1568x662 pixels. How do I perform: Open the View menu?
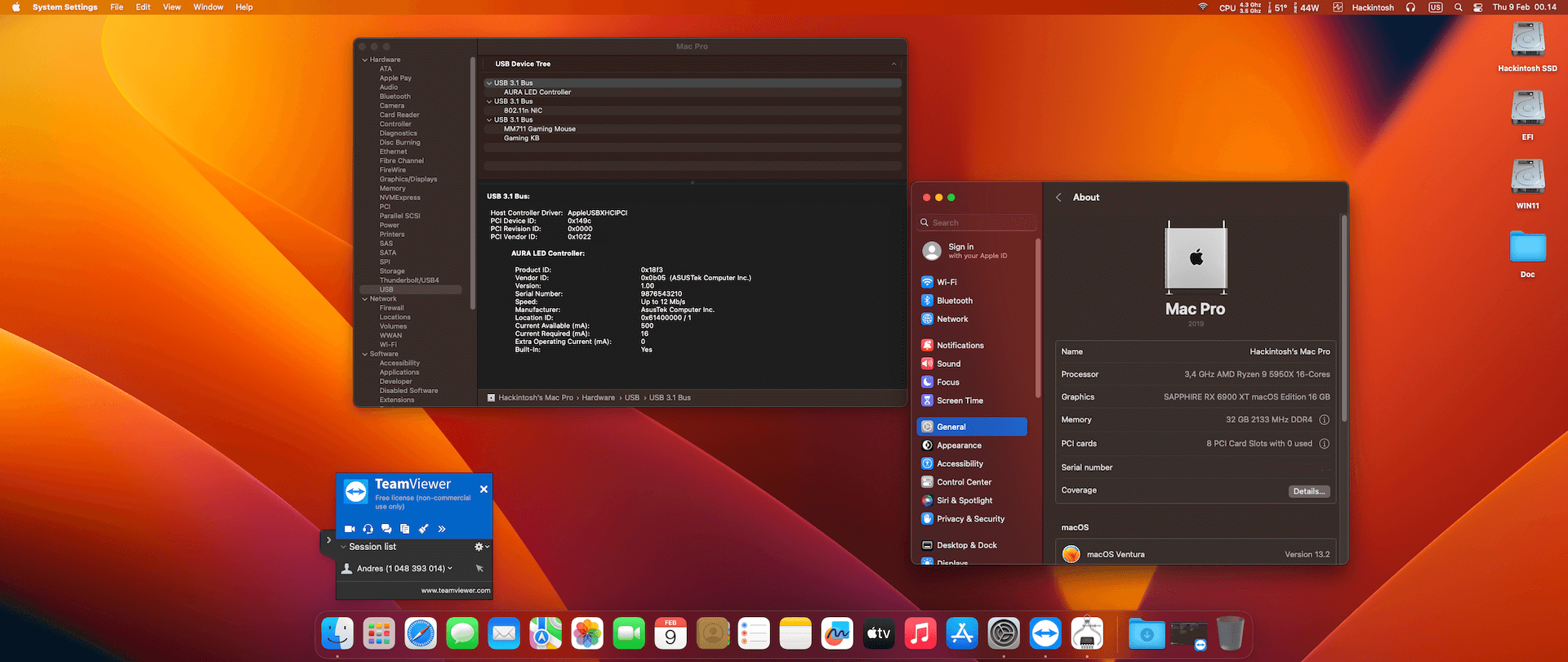pos(171,7)
